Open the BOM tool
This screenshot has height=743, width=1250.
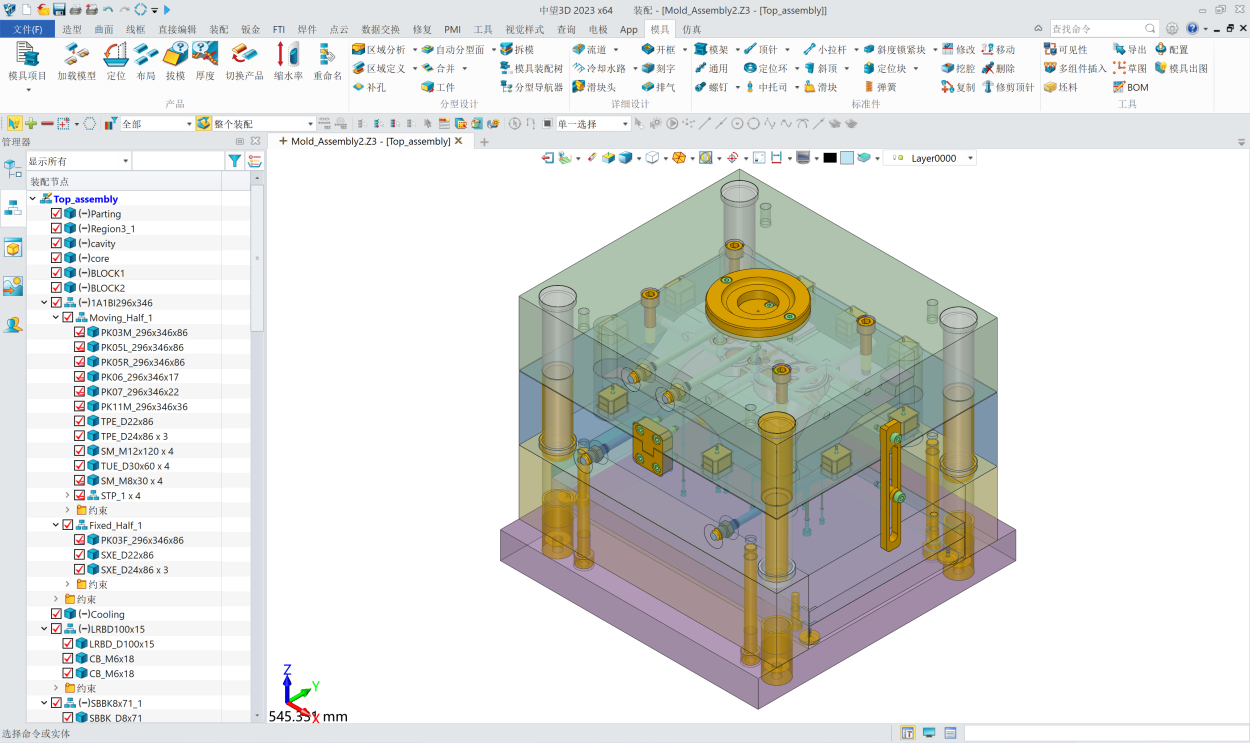click(x=1130, y=87)
